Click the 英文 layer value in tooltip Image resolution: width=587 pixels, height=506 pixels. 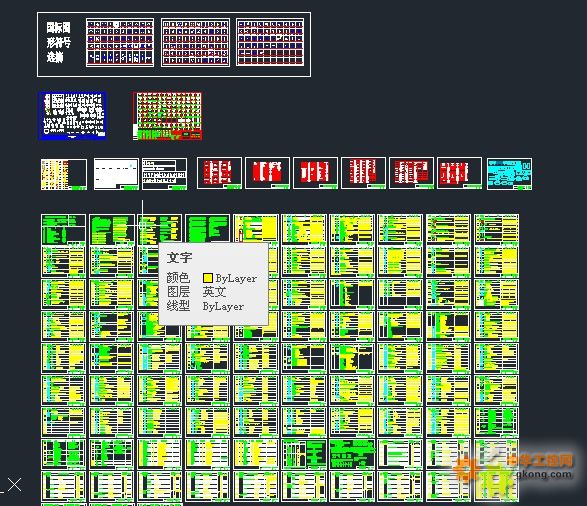[x=215, y=292]
